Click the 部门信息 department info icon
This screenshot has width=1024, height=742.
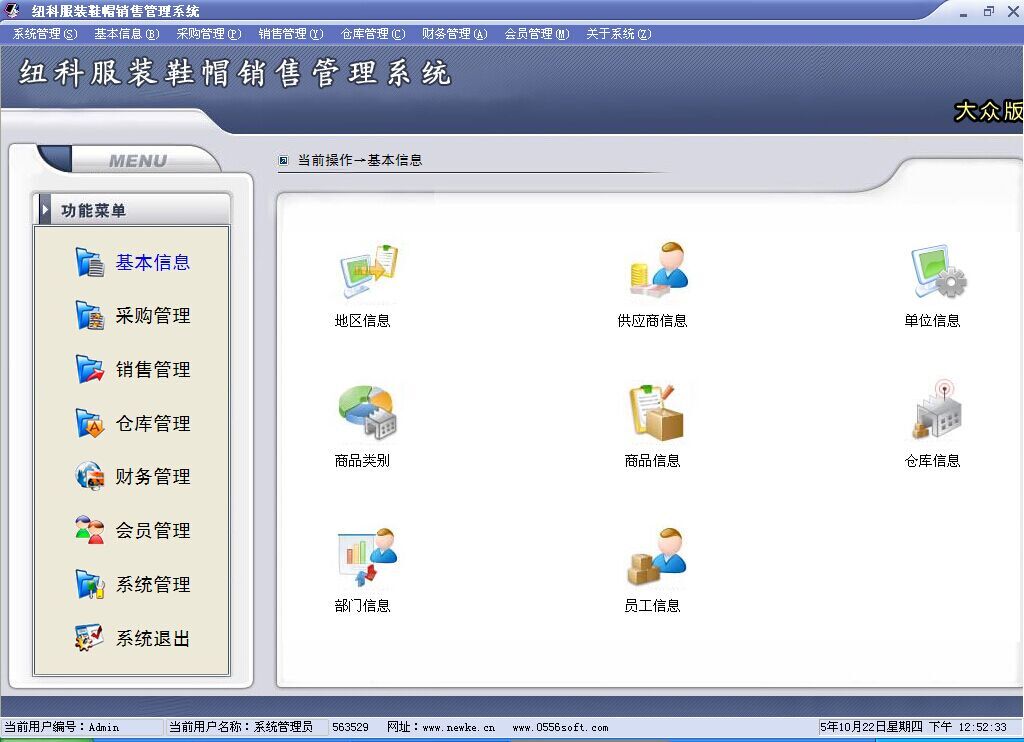366,557
